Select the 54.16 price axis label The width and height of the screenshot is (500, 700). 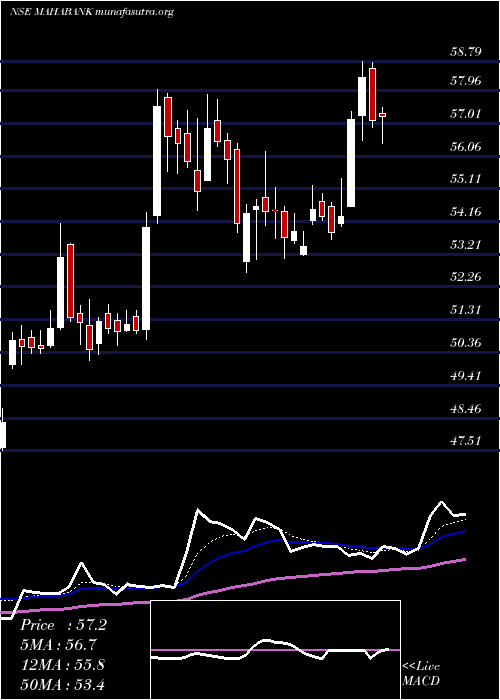tap(466, 212)
